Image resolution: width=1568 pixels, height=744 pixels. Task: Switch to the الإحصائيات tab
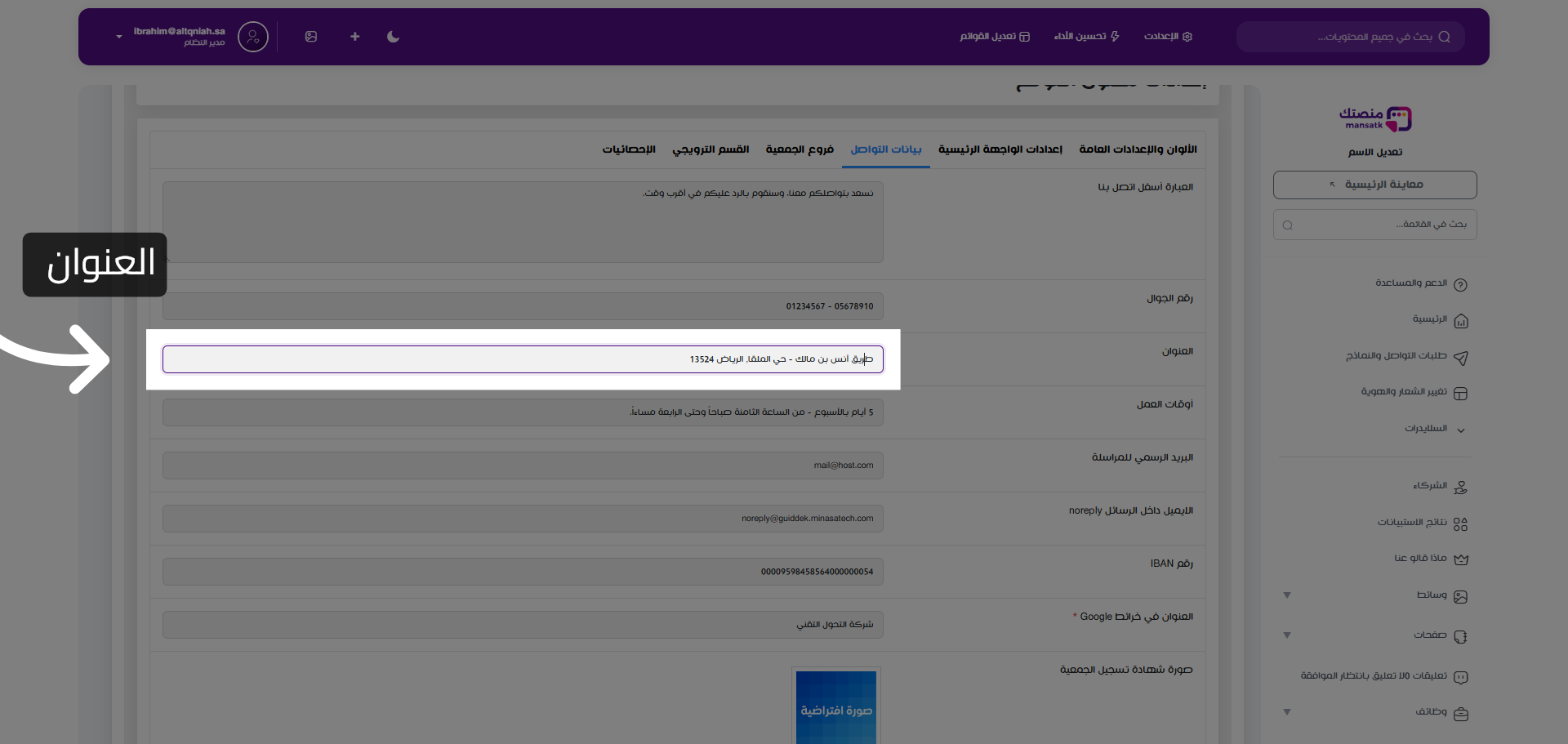click(x=629, y=149)
